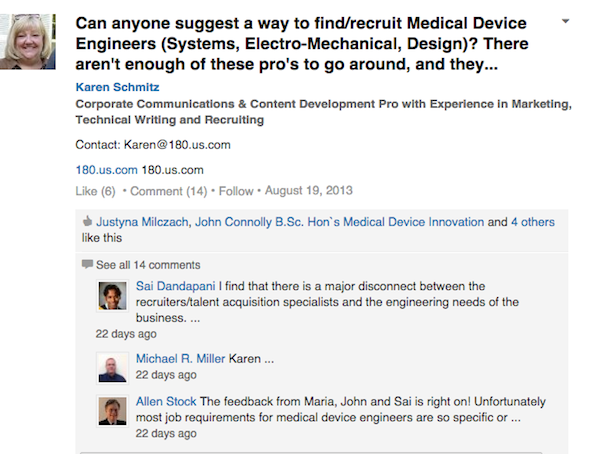
Task: Open Allen Stock's name link
Action: pos(167,401)
